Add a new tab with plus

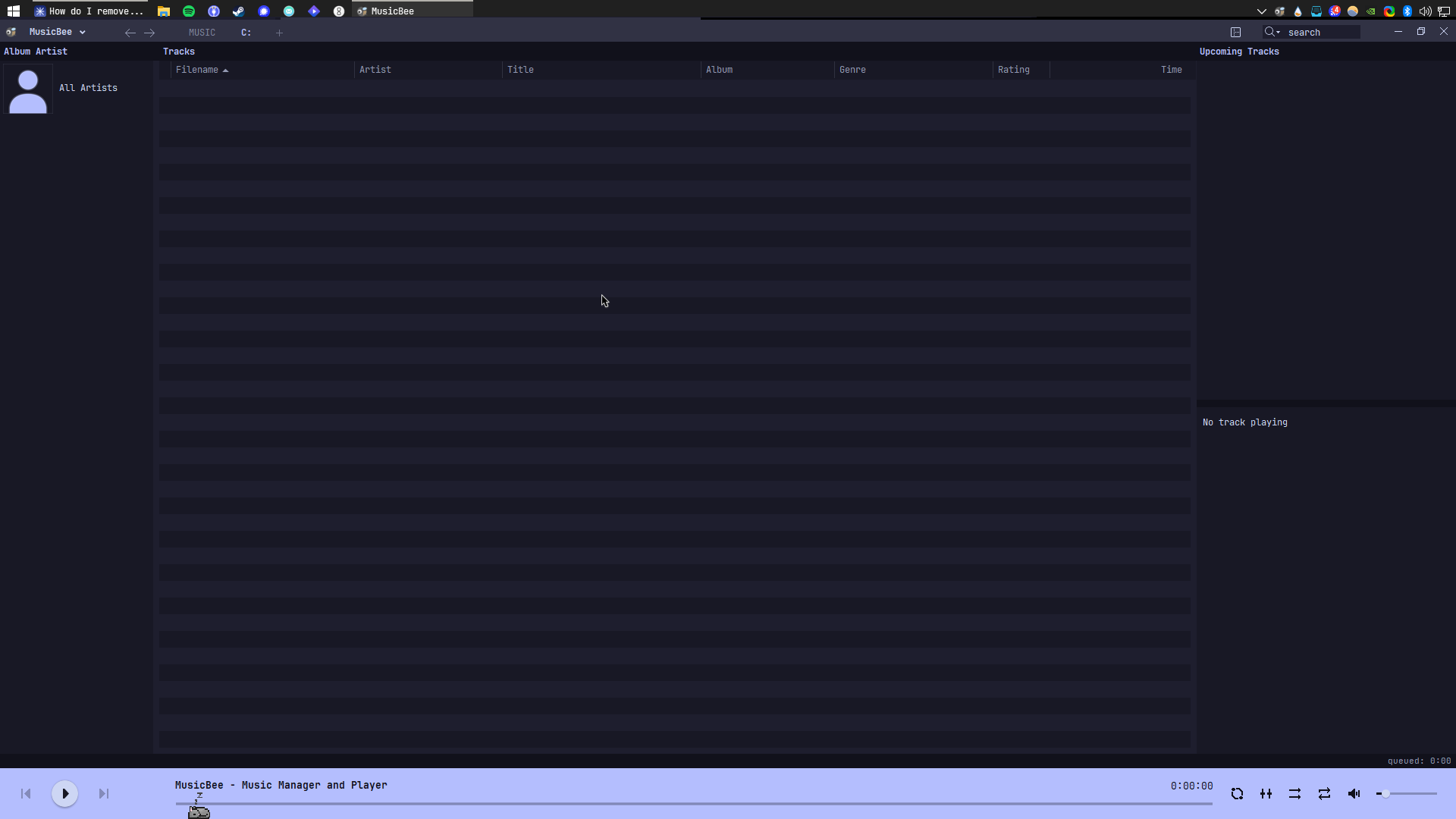279,33
